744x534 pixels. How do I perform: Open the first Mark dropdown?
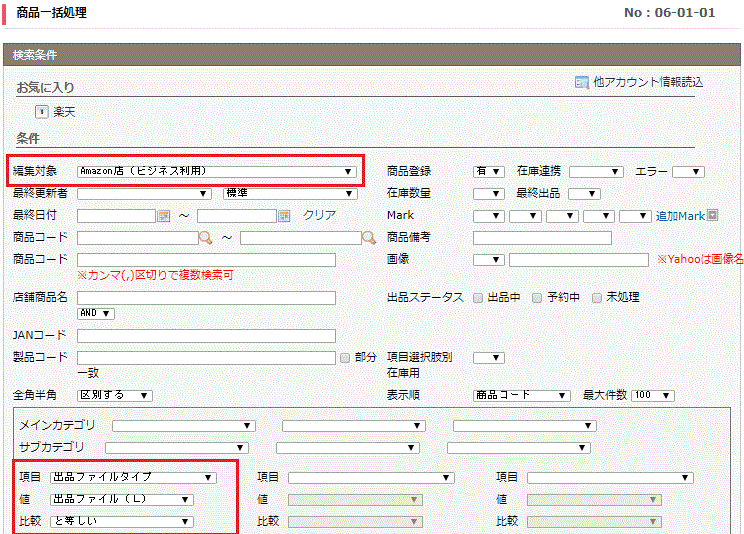coord(488,216)
